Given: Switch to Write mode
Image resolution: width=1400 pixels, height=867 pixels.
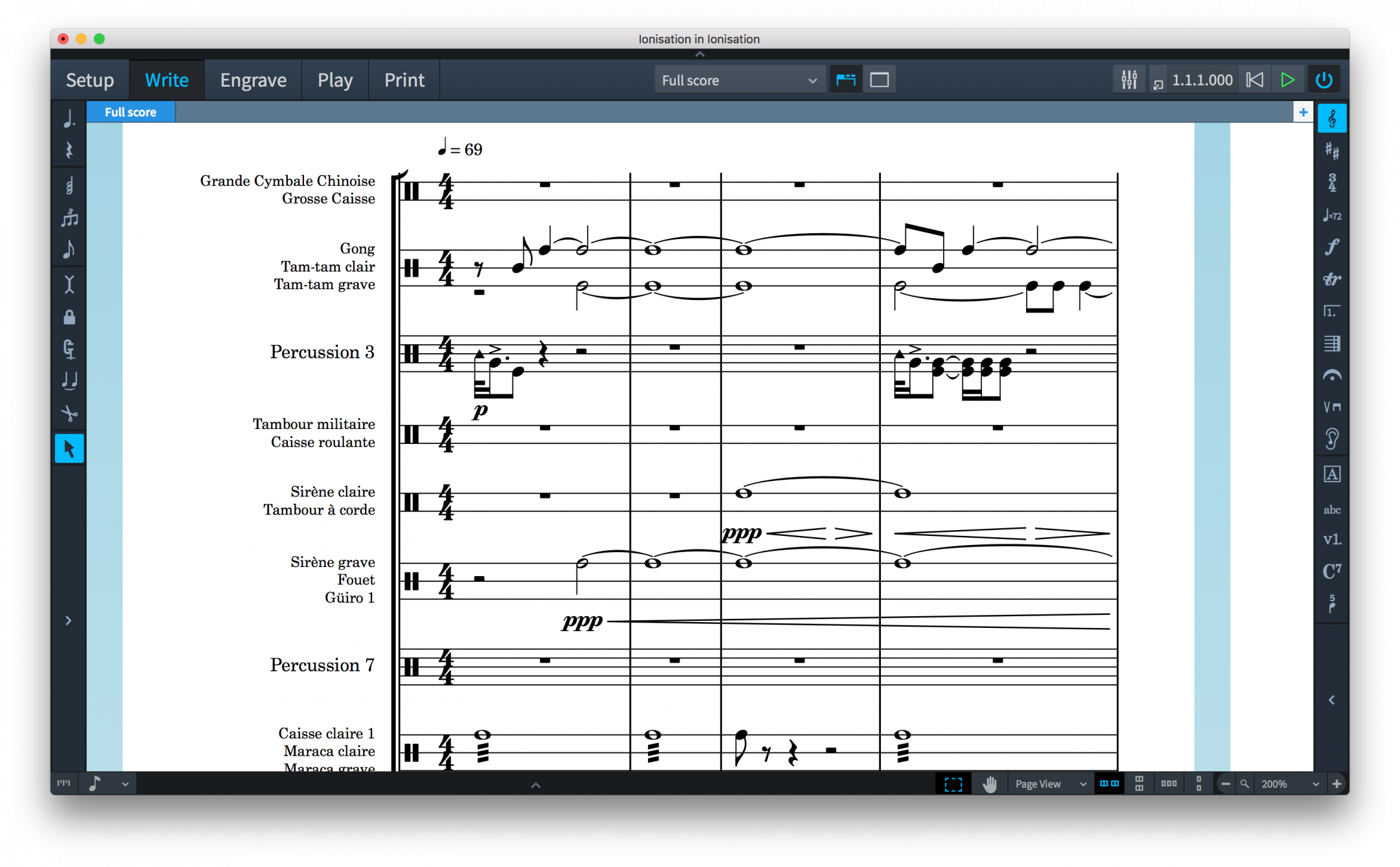Looking at the screenshot, I should 167,80.
